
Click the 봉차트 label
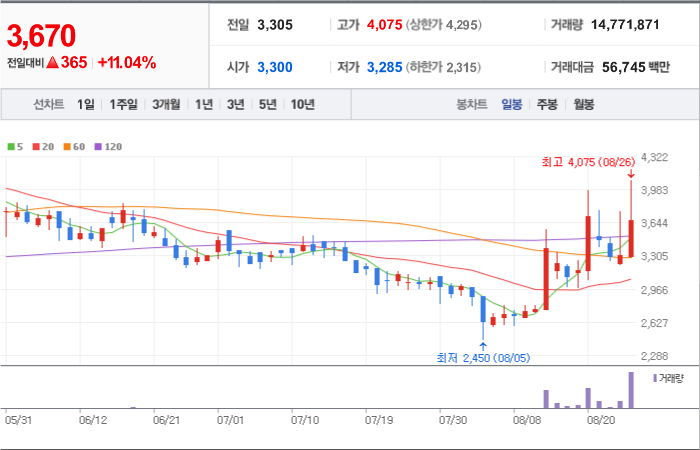coord(471,104)
